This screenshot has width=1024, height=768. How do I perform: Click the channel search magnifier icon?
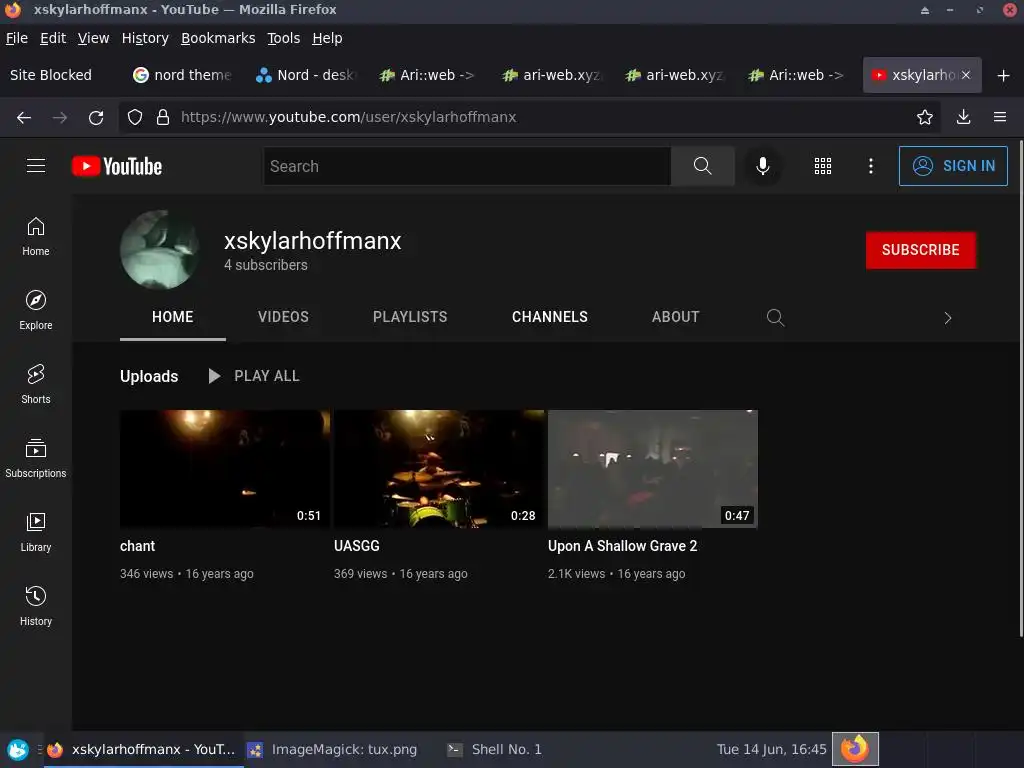775,317
